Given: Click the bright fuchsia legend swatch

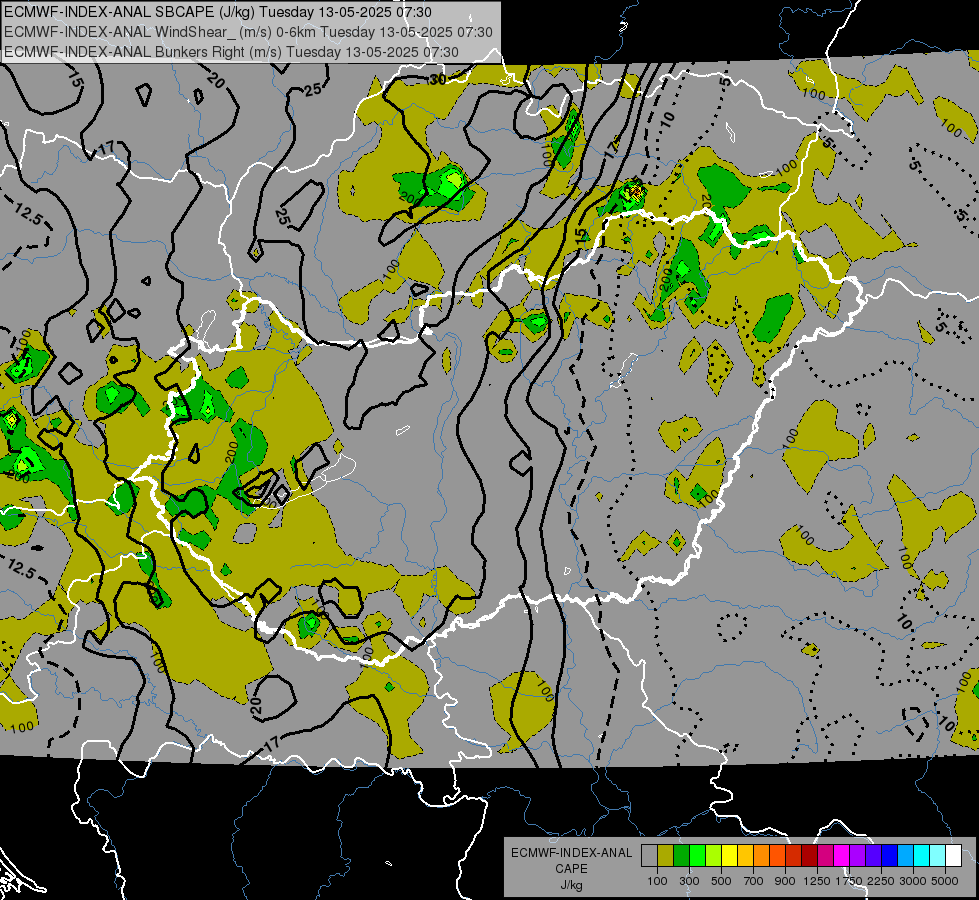Looking at the screenshot, I should (842, 856).
